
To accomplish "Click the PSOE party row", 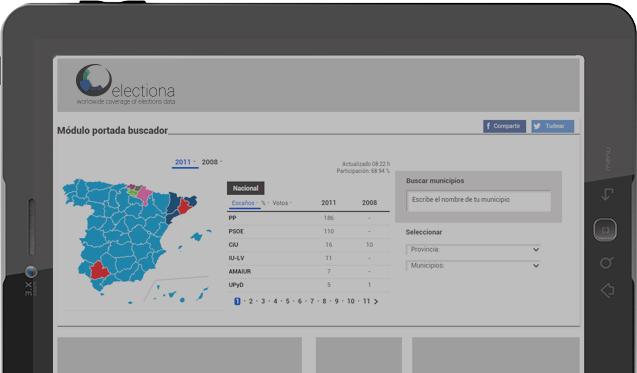I will tap(308, 232).
